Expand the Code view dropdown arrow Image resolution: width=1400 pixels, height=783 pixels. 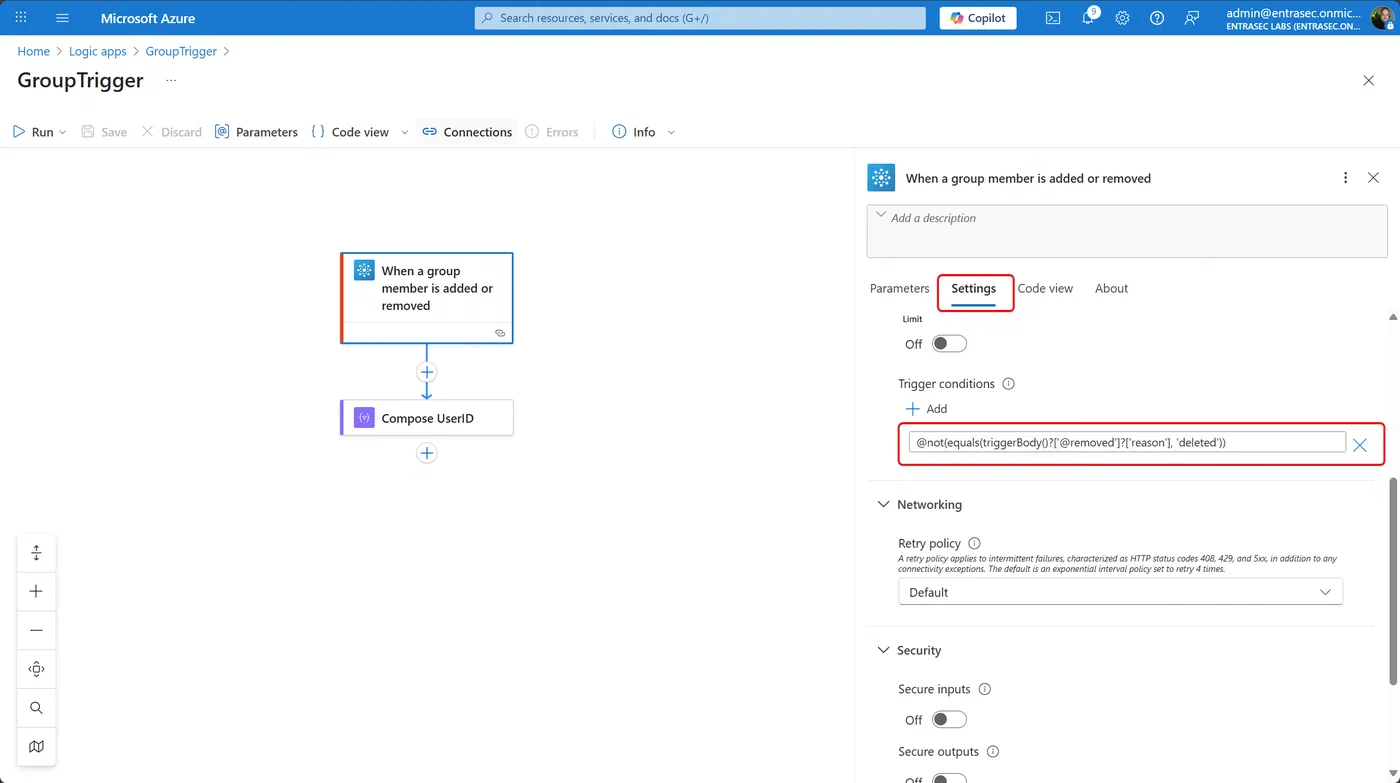tap(404, 132)
